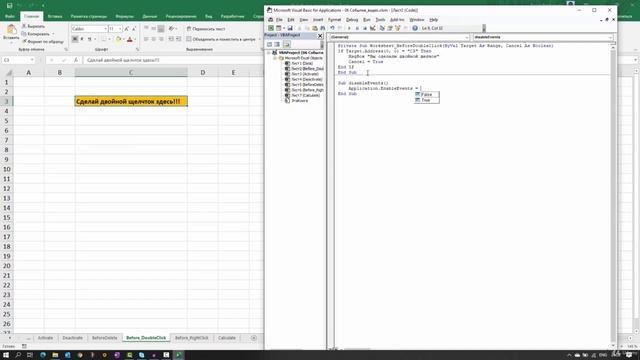Click Windows Start button on taskbar
640x360 pixels.
pyautogui.click(x=6, y=355)
